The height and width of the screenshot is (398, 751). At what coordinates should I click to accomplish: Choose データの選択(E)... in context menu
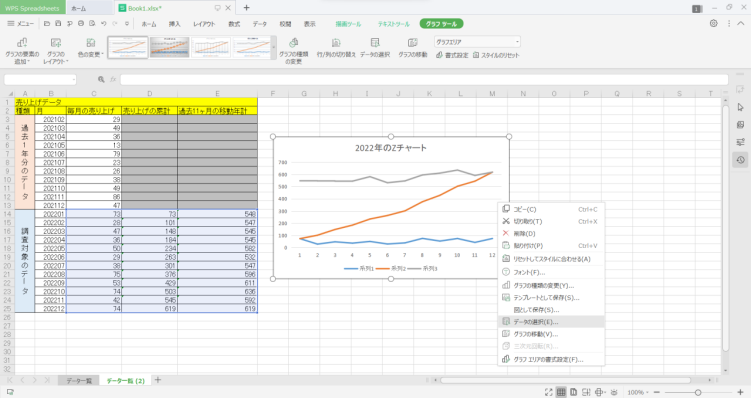[x=551, y=322]
